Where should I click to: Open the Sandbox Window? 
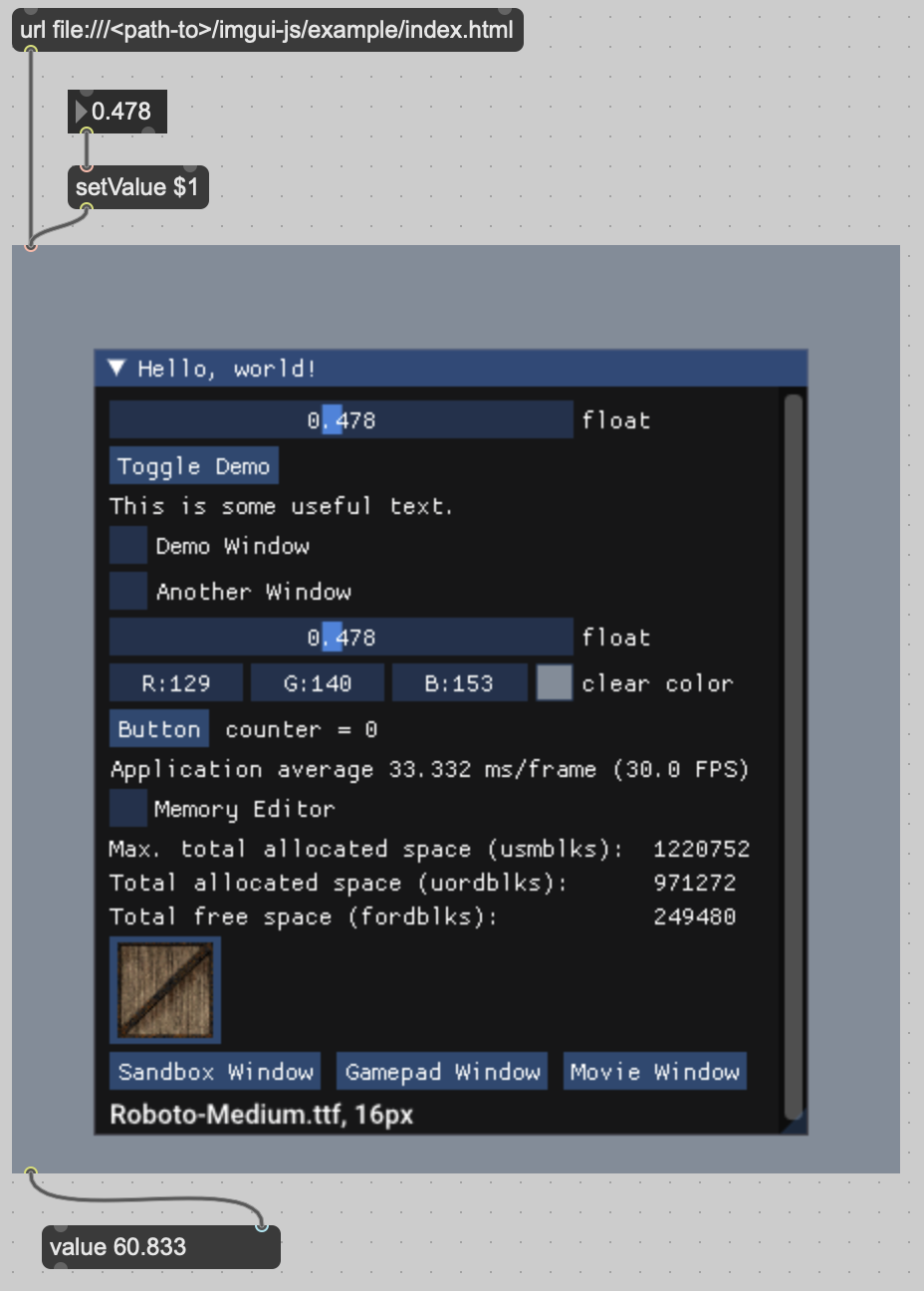[215, 1072]
